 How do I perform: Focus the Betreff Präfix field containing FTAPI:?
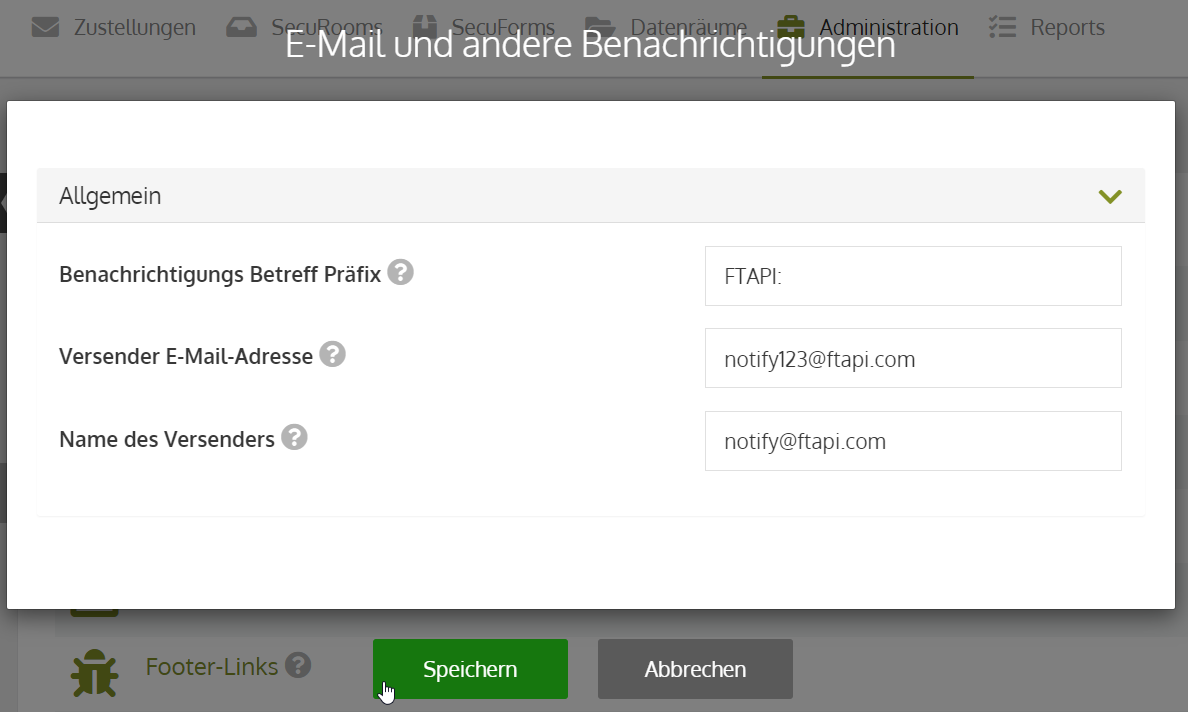pyautogui.click(x=913, y=276)
